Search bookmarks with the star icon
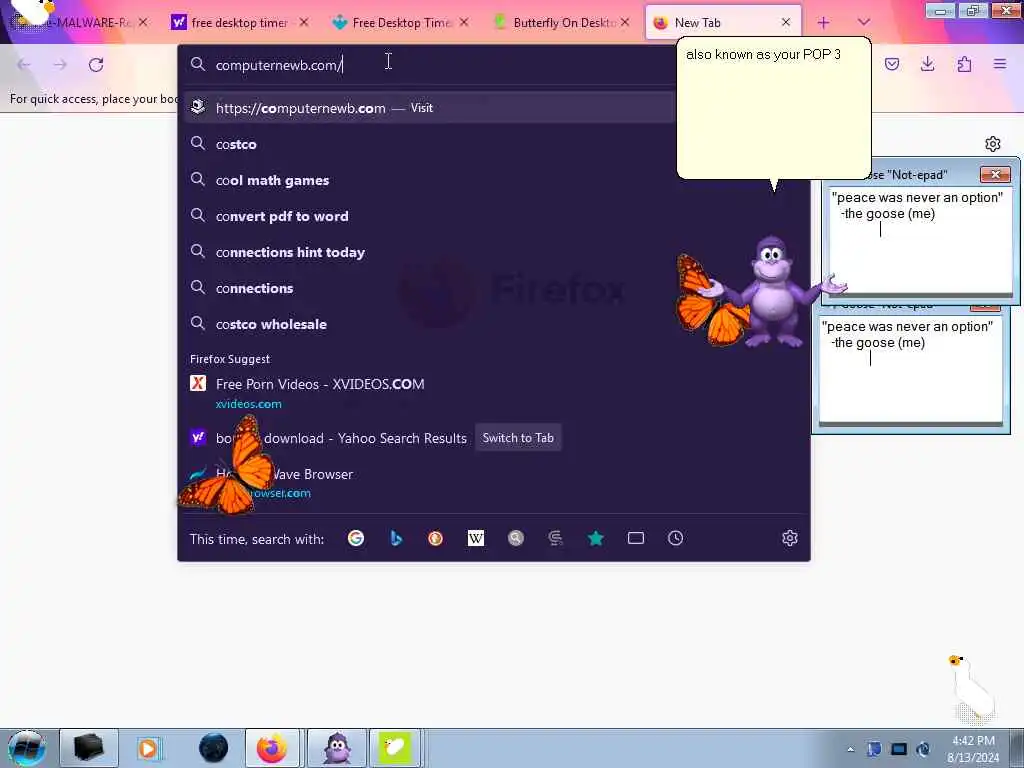 pos(596,538)
